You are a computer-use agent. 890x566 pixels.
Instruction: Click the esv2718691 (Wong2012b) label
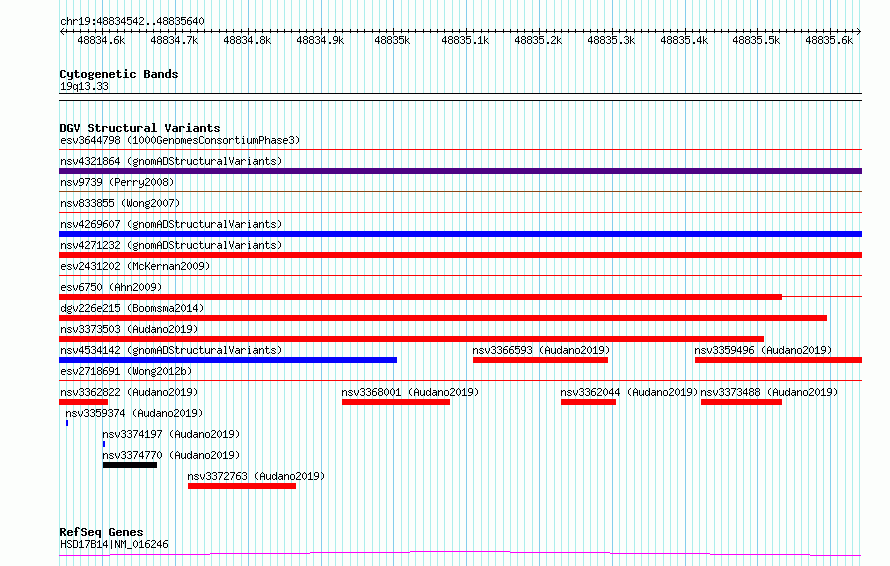coord(126,371)
